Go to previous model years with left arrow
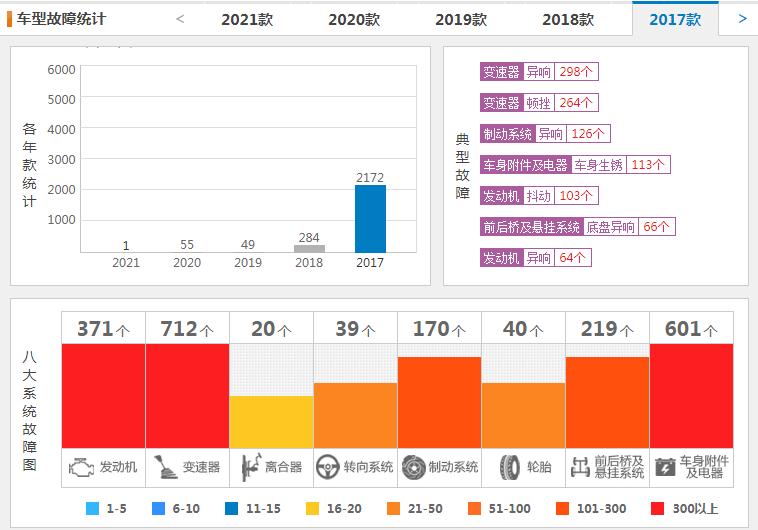758x530 pixels. [180, 19]
